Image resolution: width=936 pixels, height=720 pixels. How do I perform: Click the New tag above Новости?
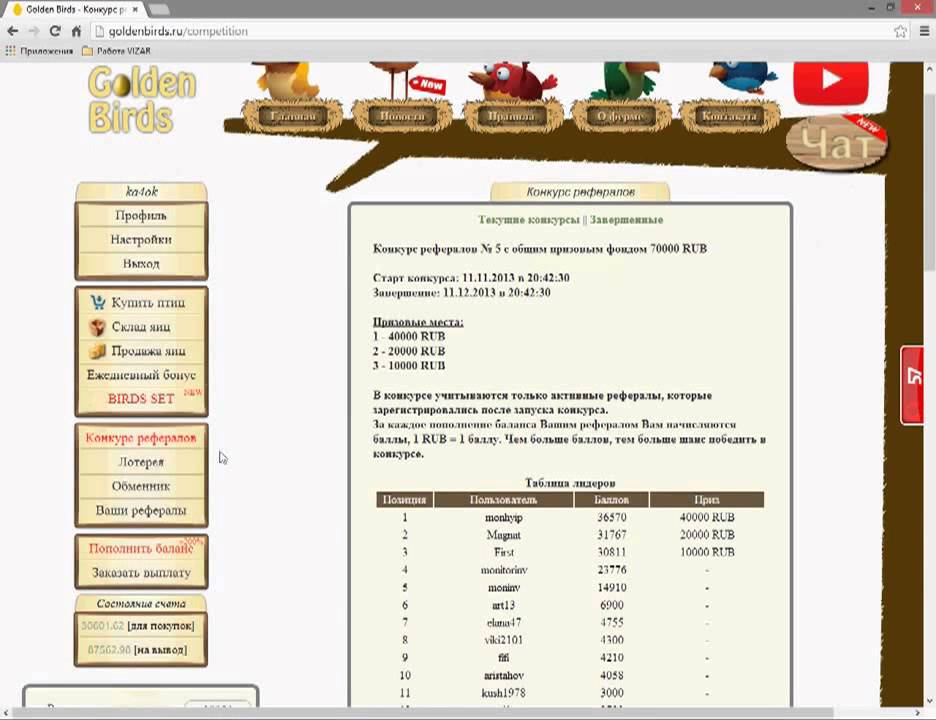pyautogui.click(x=427, y=84)
